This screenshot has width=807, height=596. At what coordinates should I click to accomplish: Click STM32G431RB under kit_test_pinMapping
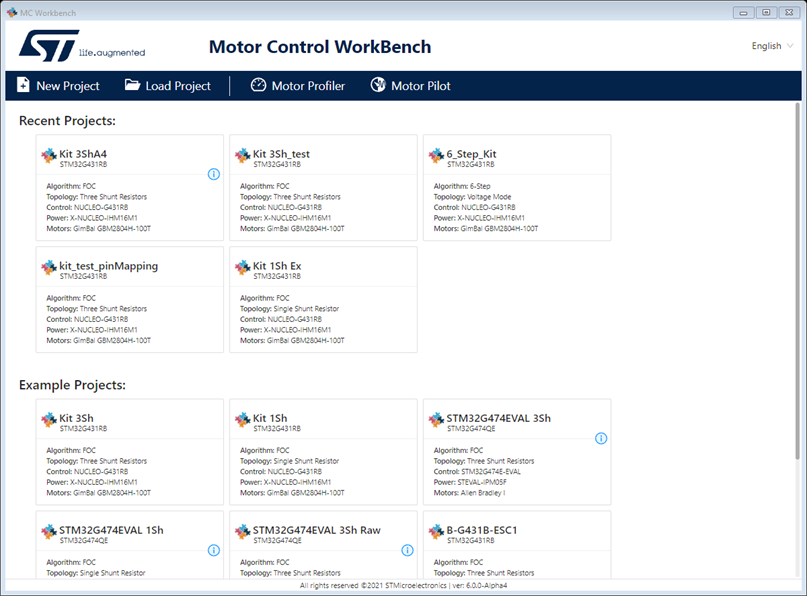(x=83, y=276)
